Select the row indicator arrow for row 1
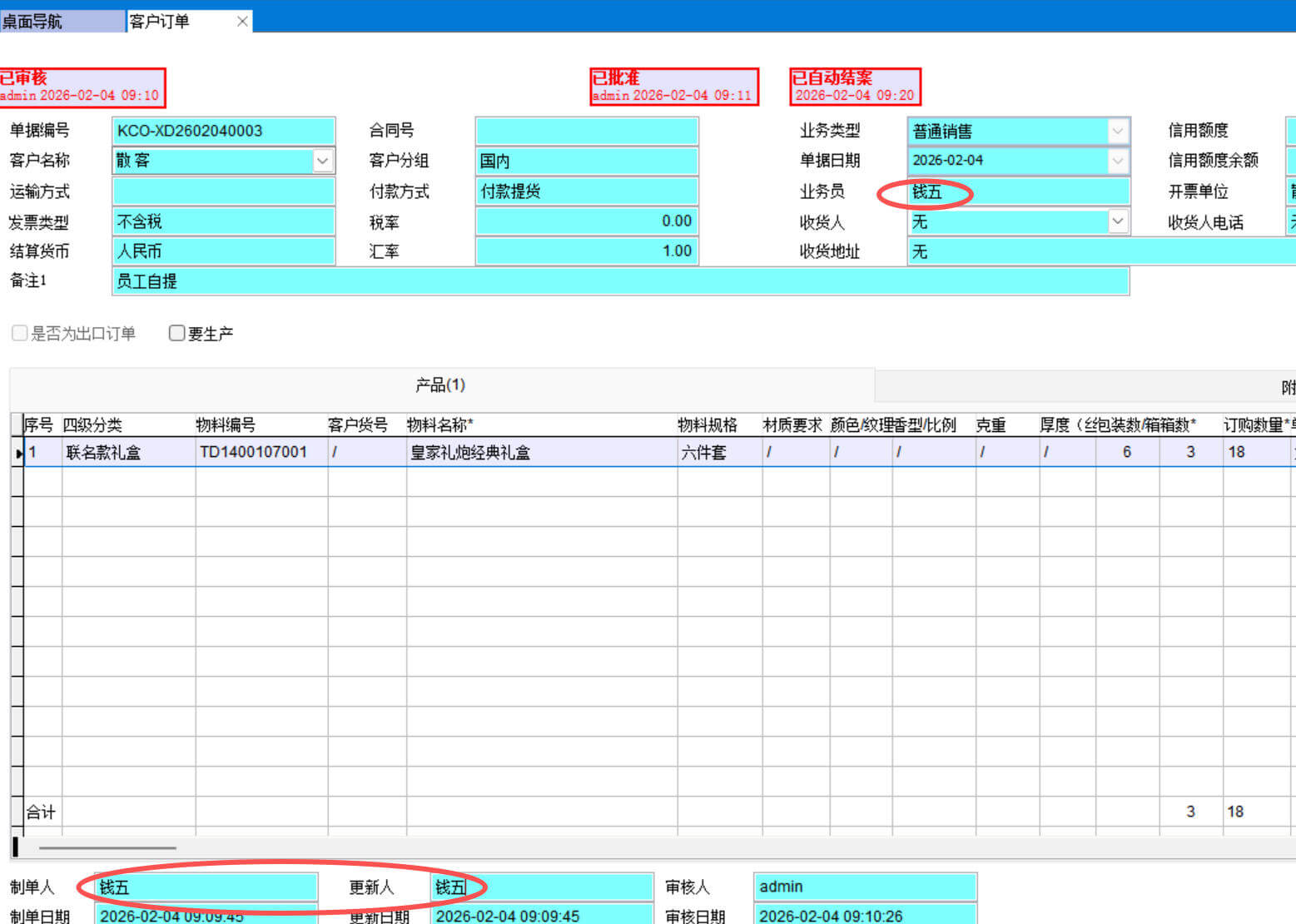 click(x=18, y=453)
